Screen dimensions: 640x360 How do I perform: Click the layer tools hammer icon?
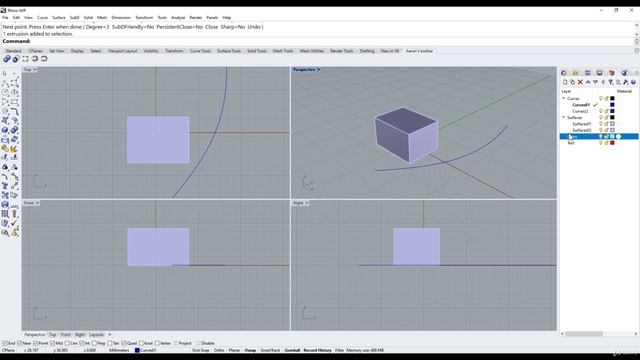click(x=626, y=82)
